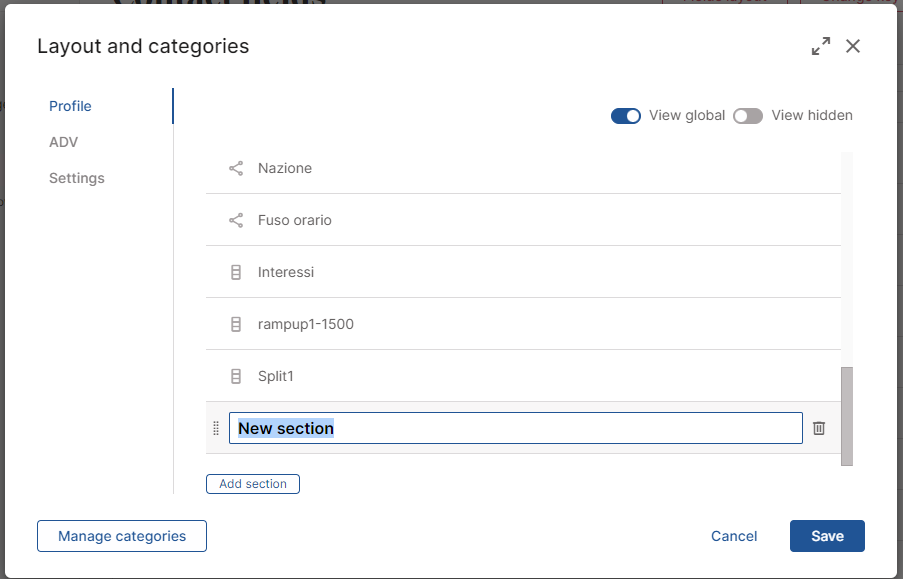Disable the View global toggle

pyautogui.click(x=626, y=116)
